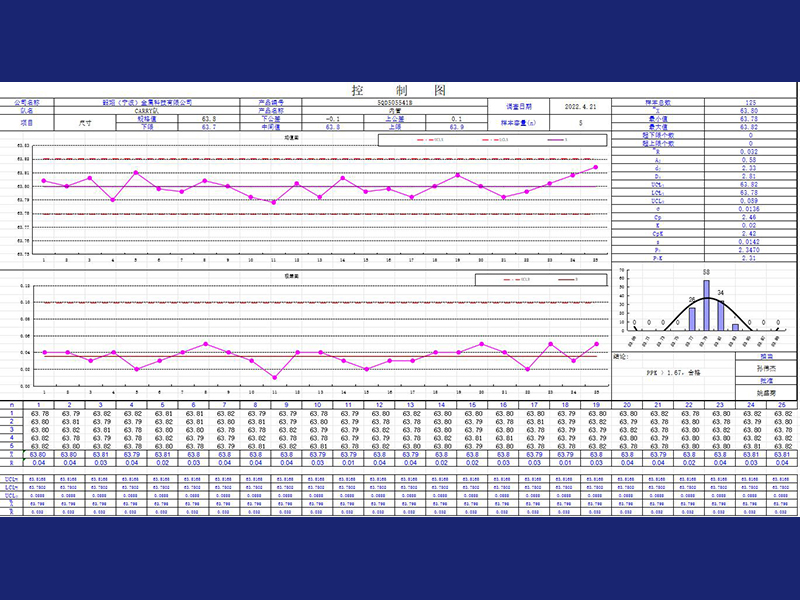800x600 pixels.
Task: Click column header 13 in the data table
Action: coord(410,405)
